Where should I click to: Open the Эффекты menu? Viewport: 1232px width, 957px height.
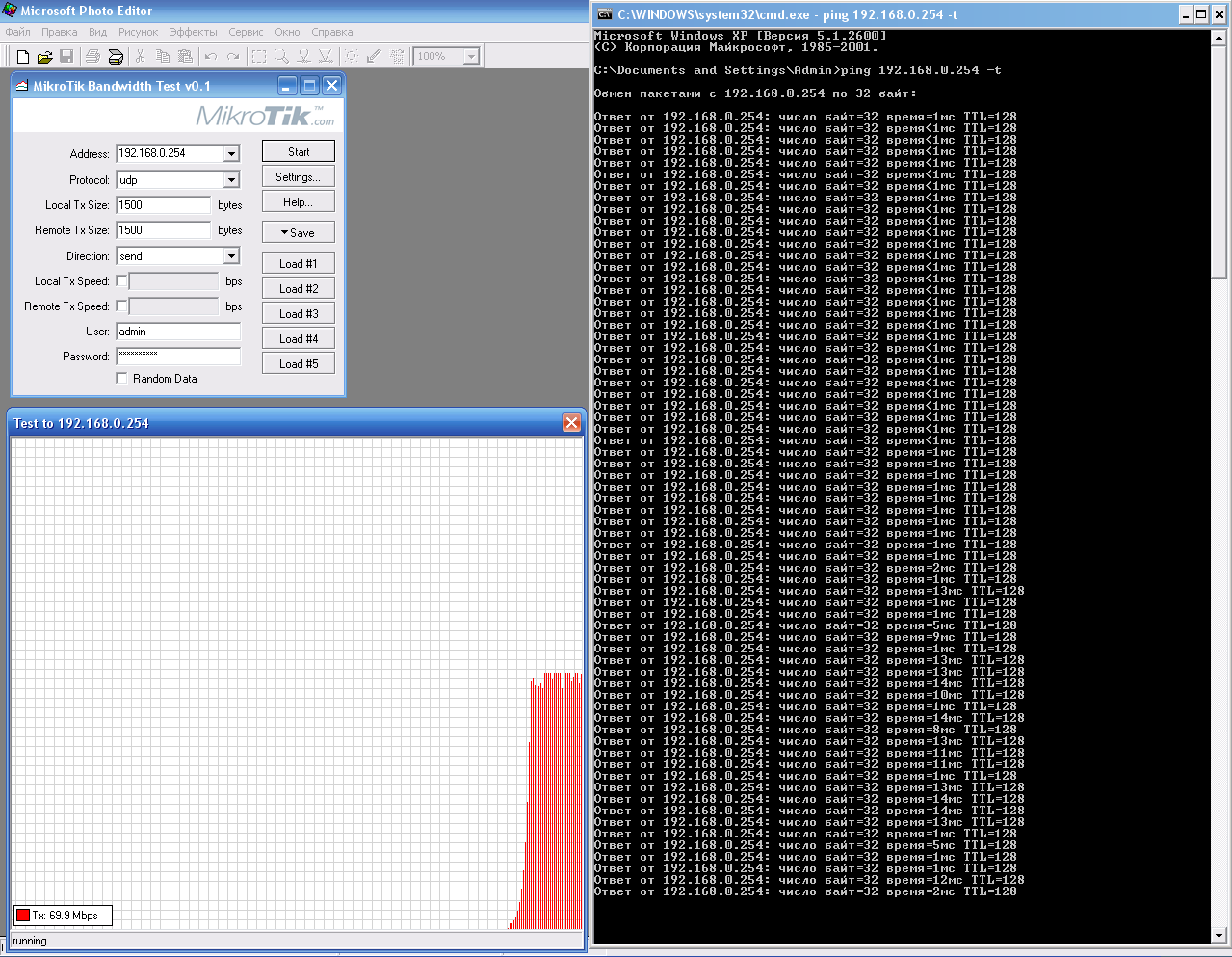coord(194,32)
